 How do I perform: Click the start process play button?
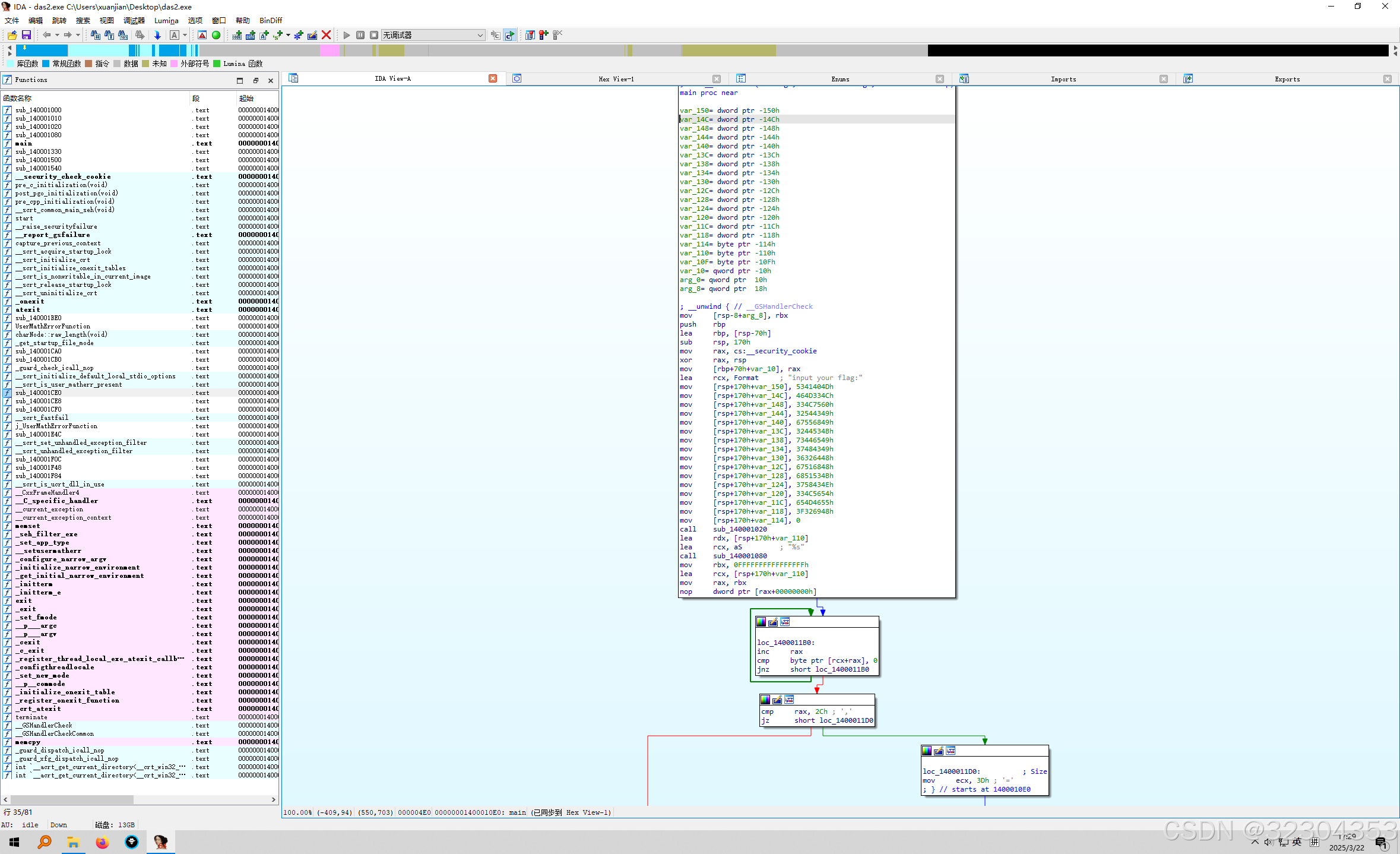pos(347,36)
